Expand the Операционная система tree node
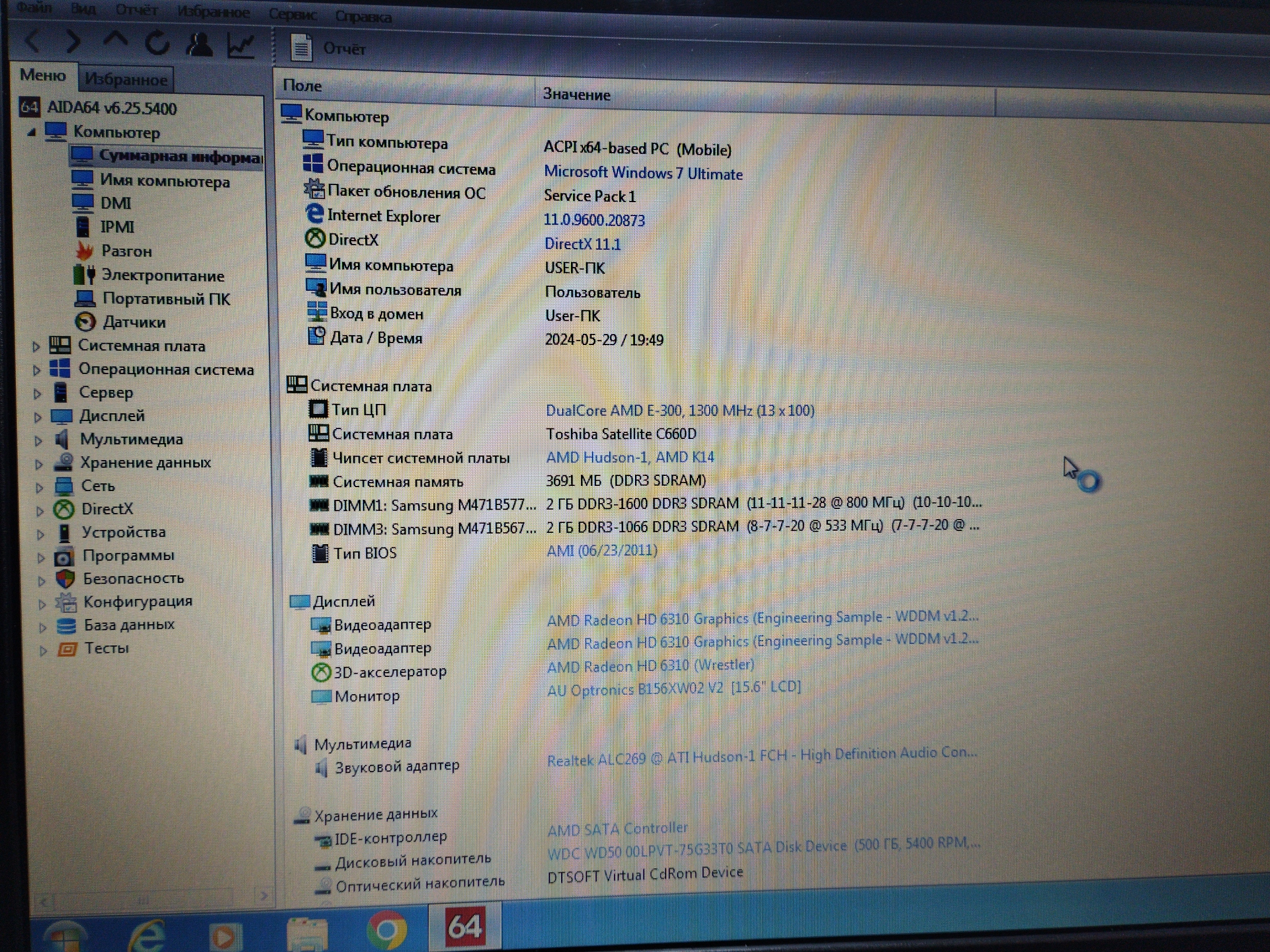1270x952 pixels. pos(37,370)
